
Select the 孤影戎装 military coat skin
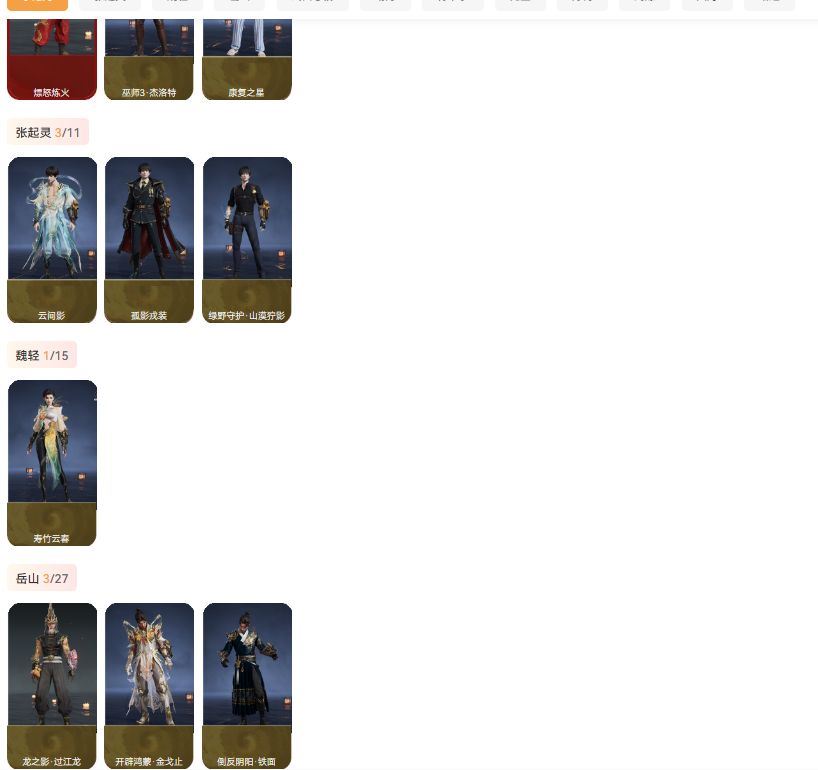click(x=149, y=240)
